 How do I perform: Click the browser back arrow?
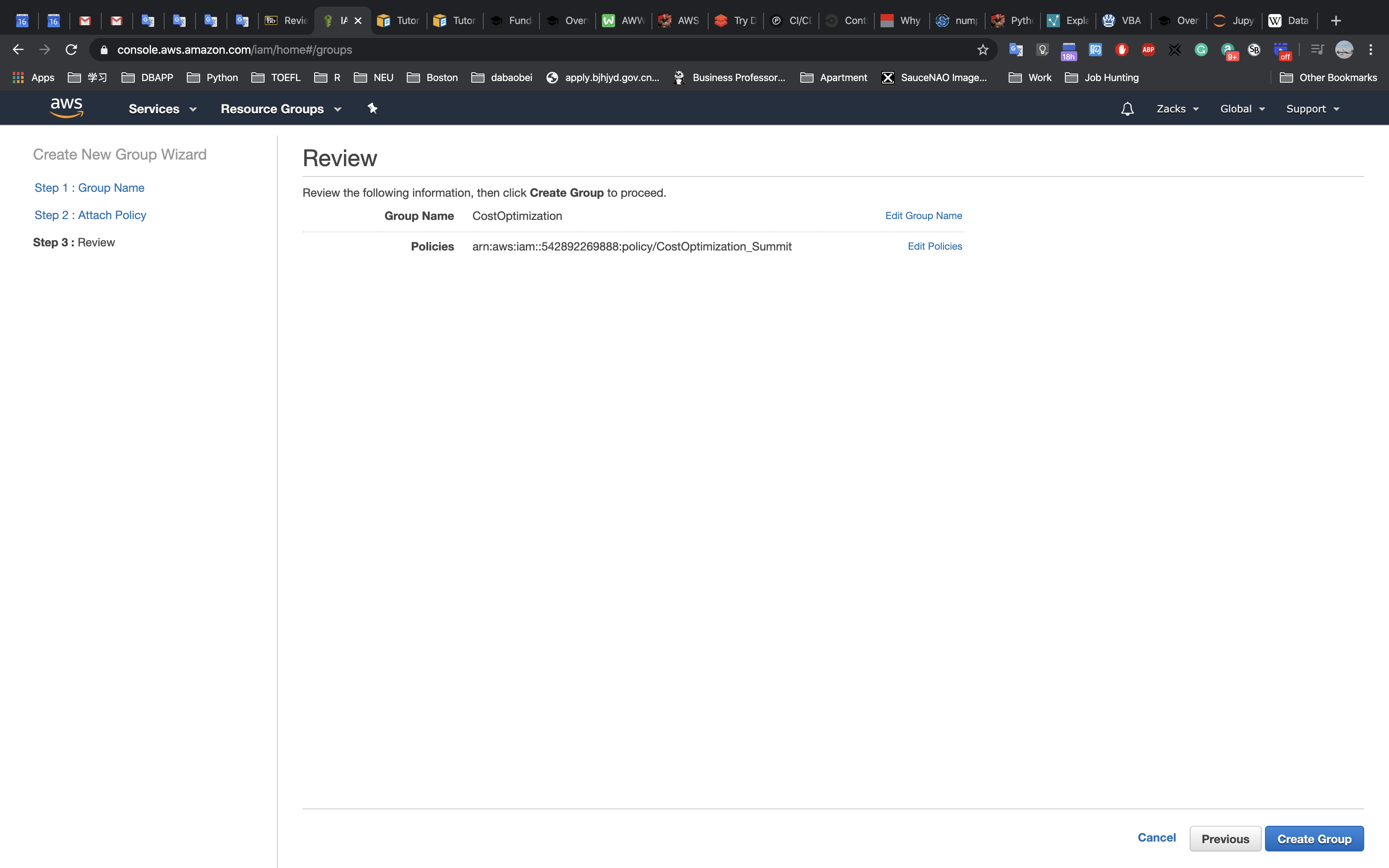[18, 50]
